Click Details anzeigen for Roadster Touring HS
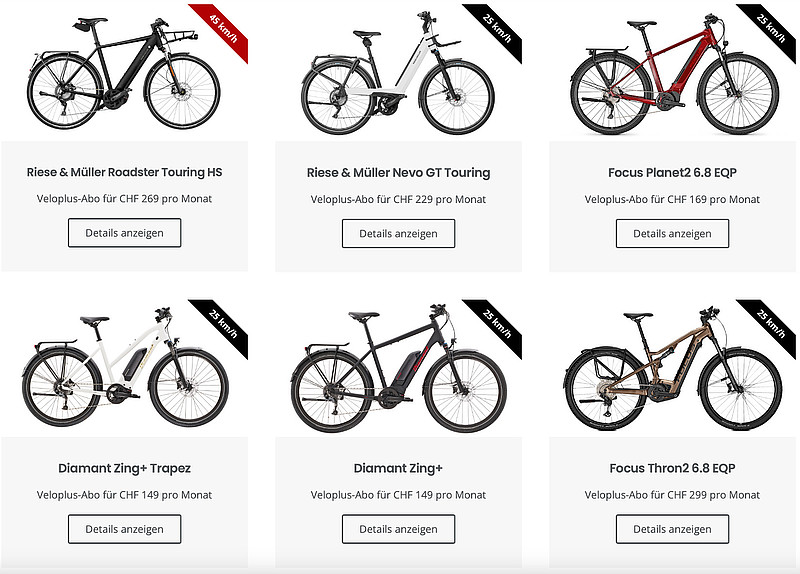The width and height of the screenshot is (800, 574). [124, 233]
